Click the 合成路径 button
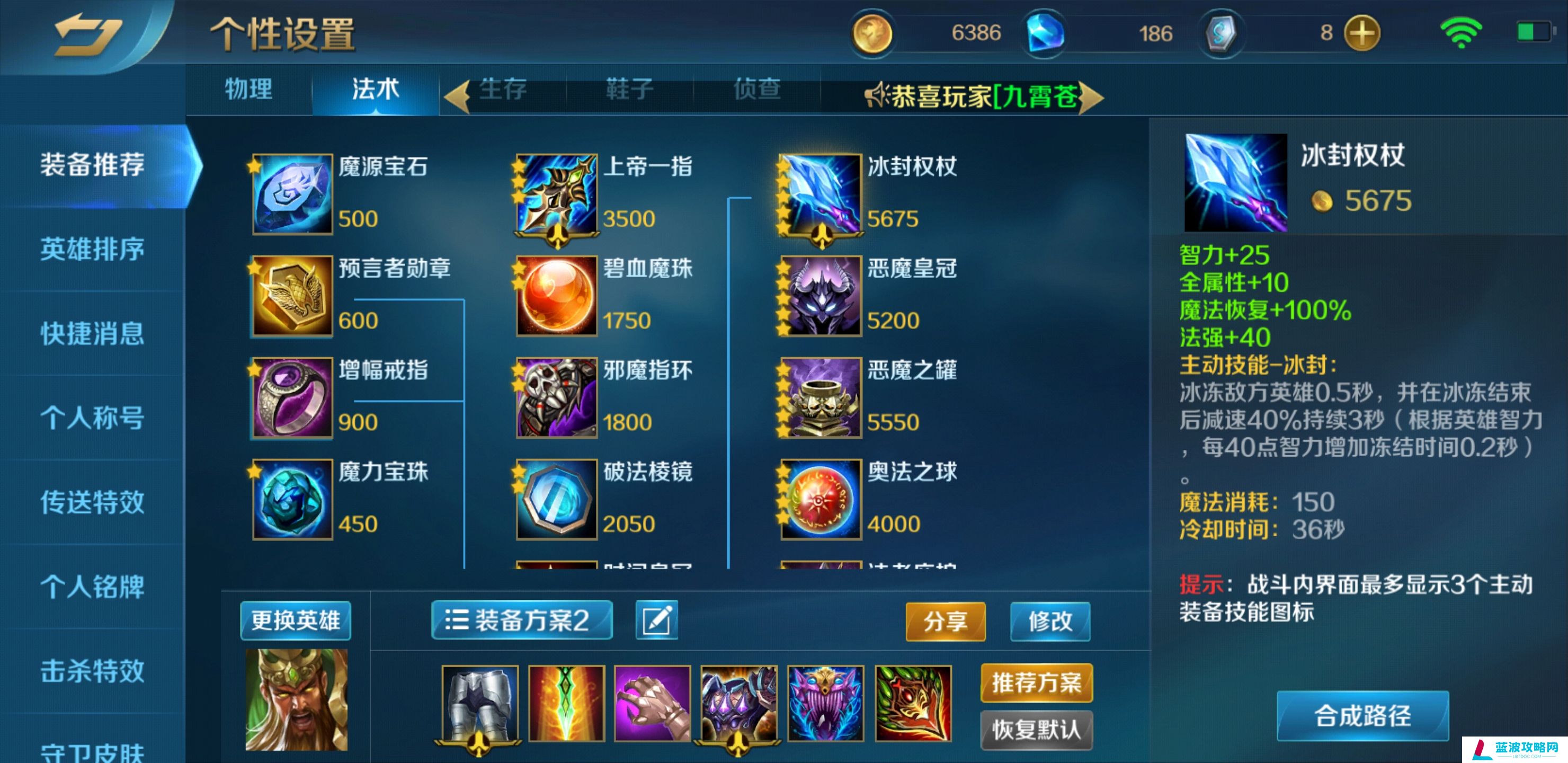Screen dimensions: 1568x763 pyautogui.click(x=1362, y=715)
